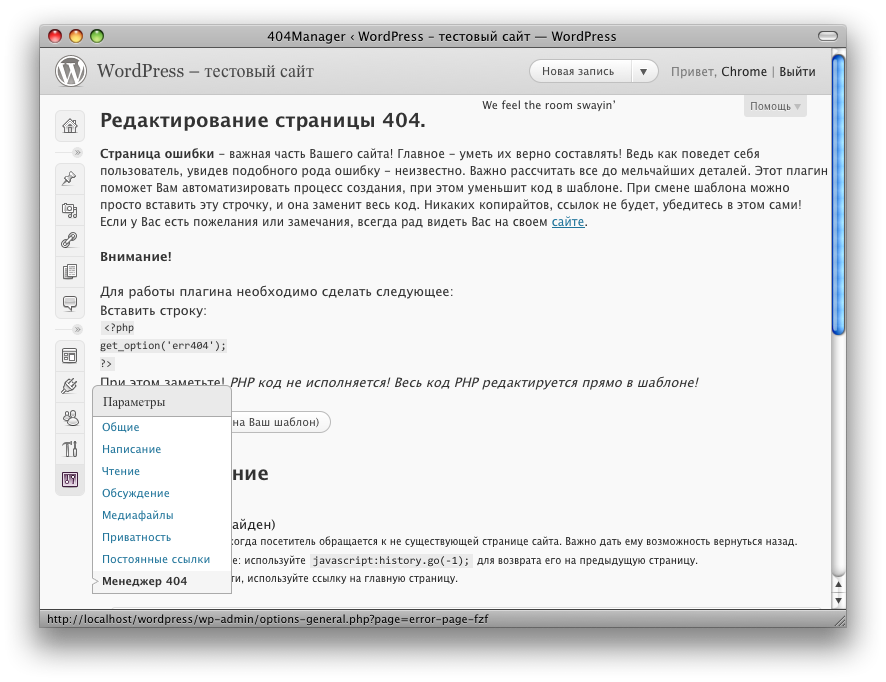Click the window toolbar pill button
The height and width of the screenshot is (682, 886).
pyautogui.click(x=828, y=36)
